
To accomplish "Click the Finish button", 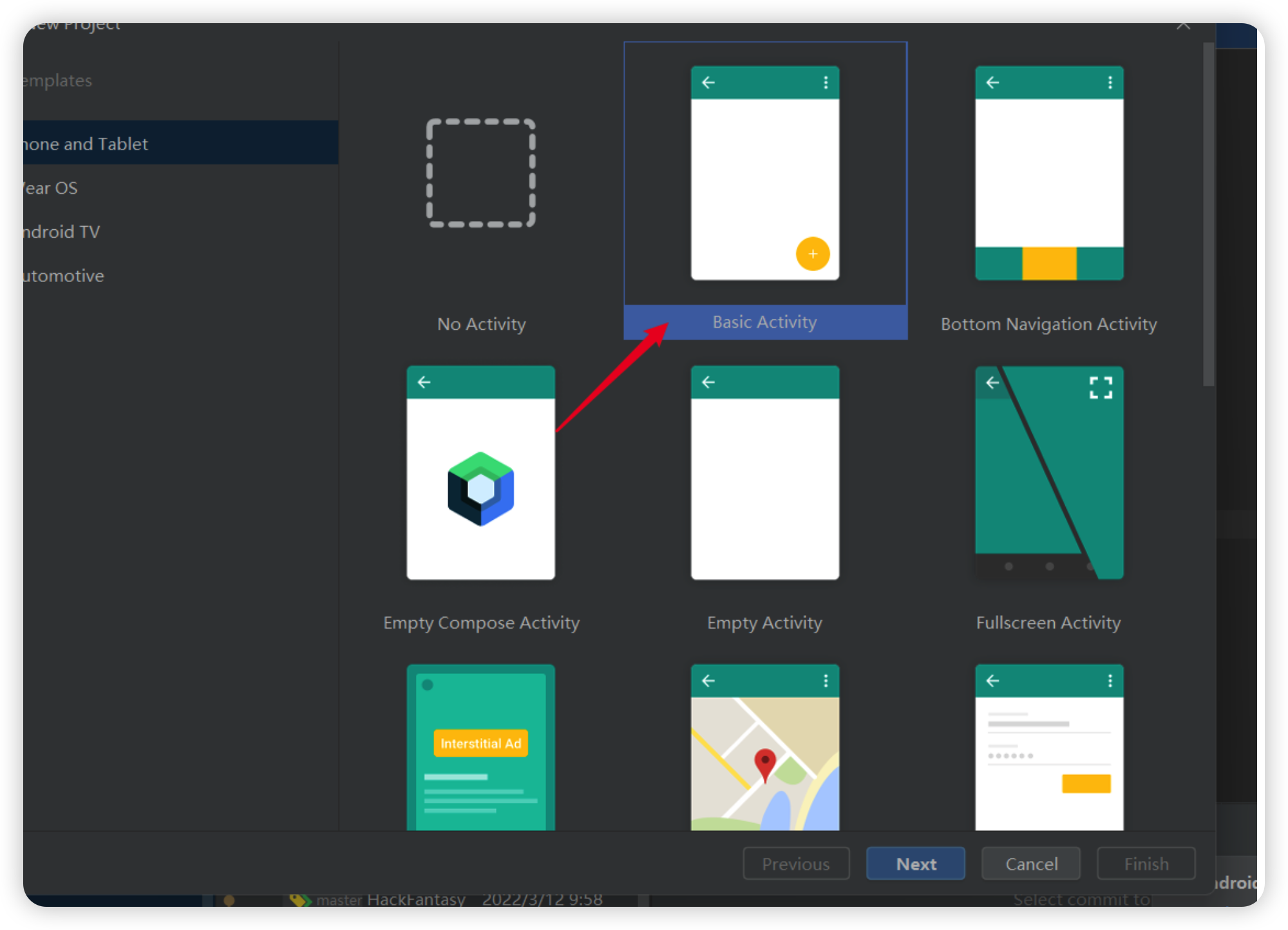I will pos(1146,864).
